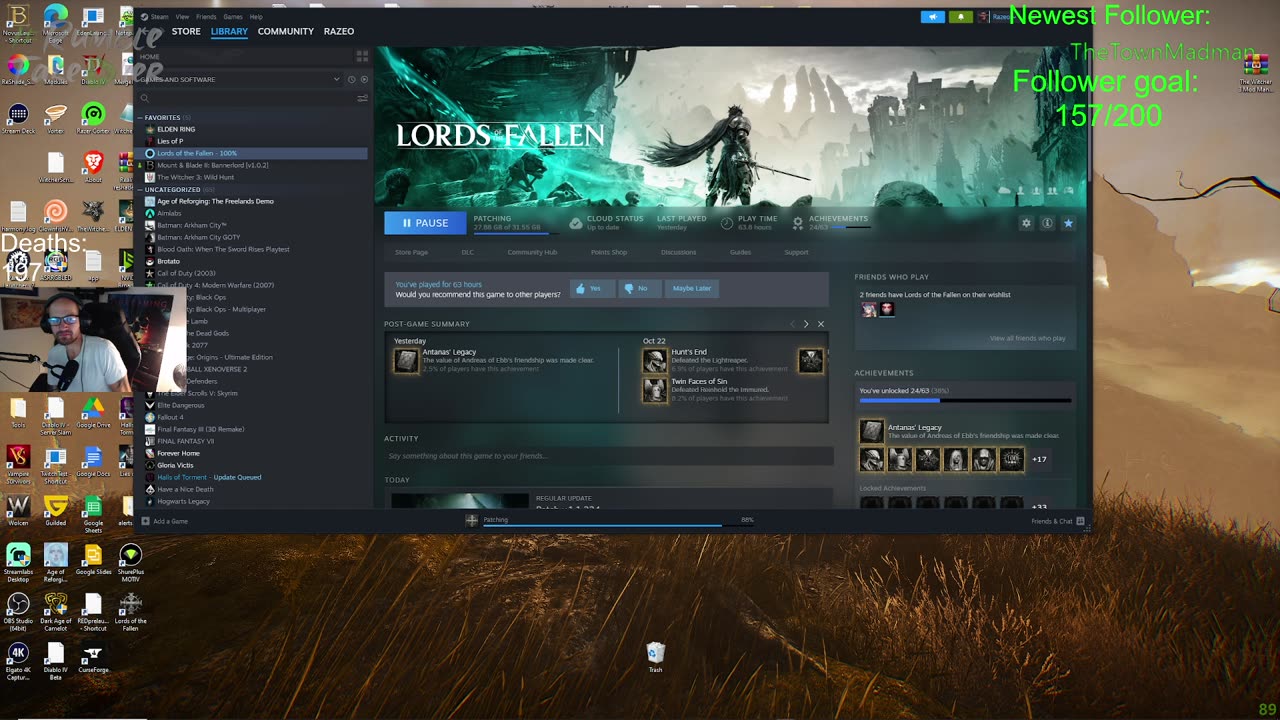Open Brave browser desktop shortcut
This screenshot has height=720, width=1280.
(93, 166)
